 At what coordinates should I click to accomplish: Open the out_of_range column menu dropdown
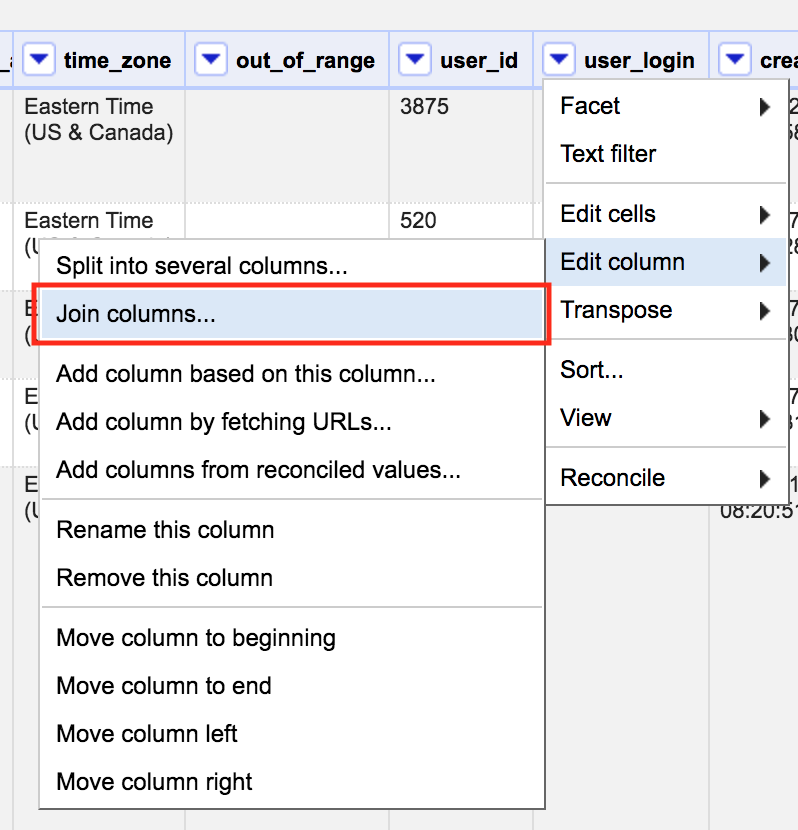pyautogui.click(x=211, y=58)
